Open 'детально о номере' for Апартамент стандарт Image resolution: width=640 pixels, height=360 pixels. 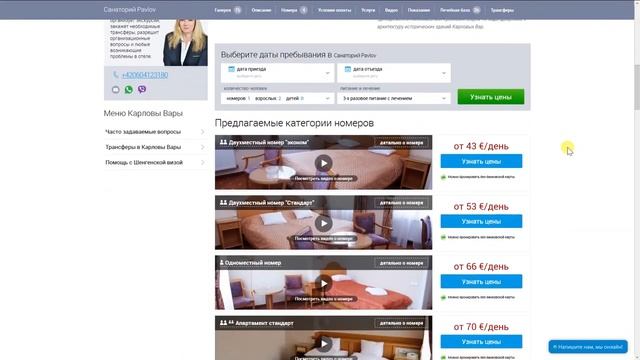[401, 323]
